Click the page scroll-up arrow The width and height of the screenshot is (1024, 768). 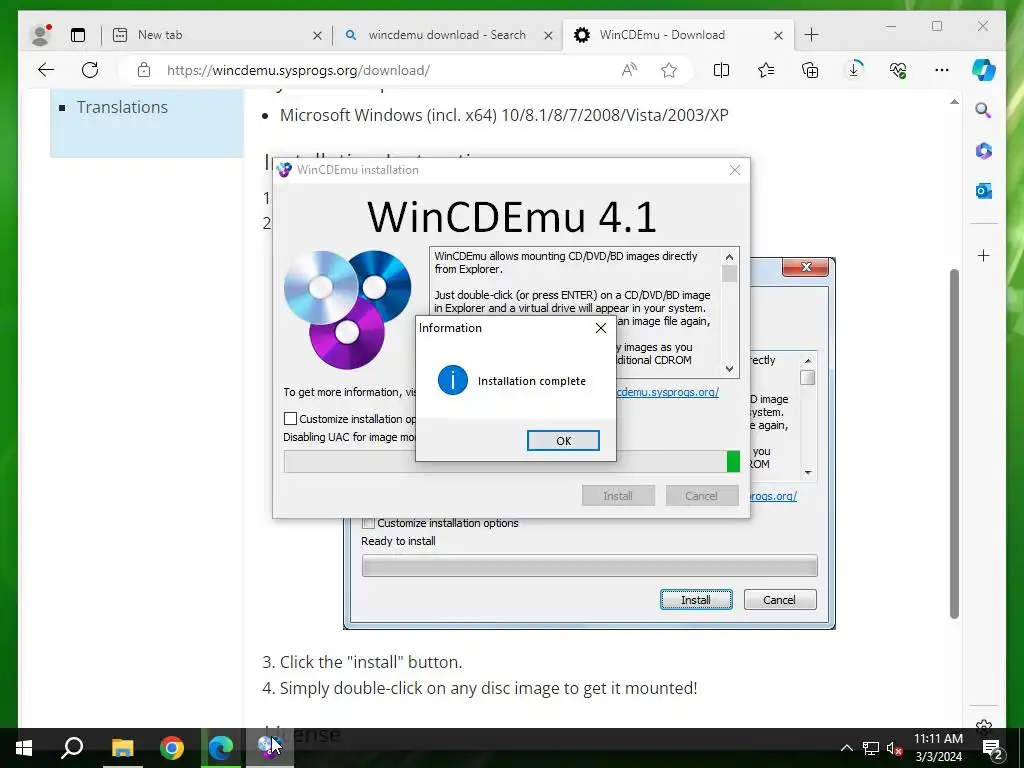pyautogui.click(x=954, y=102)
